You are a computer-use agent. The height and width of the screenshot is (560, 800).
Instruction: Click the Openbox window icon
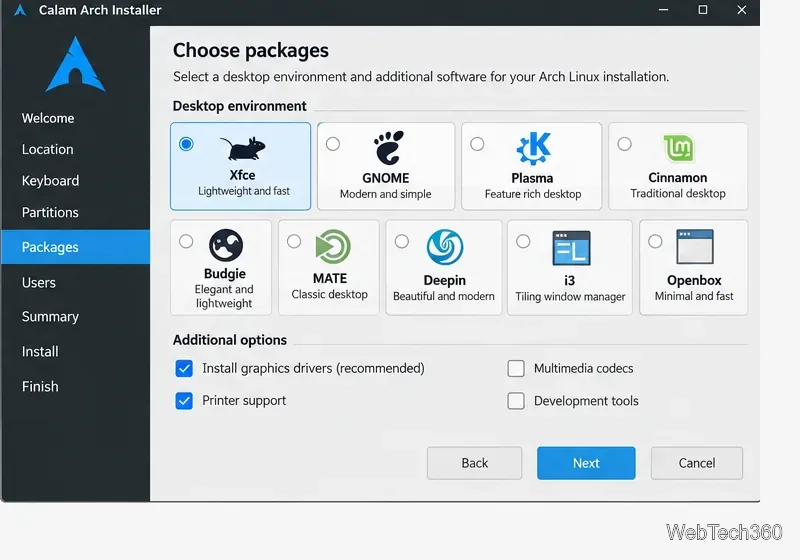point(694,247)
